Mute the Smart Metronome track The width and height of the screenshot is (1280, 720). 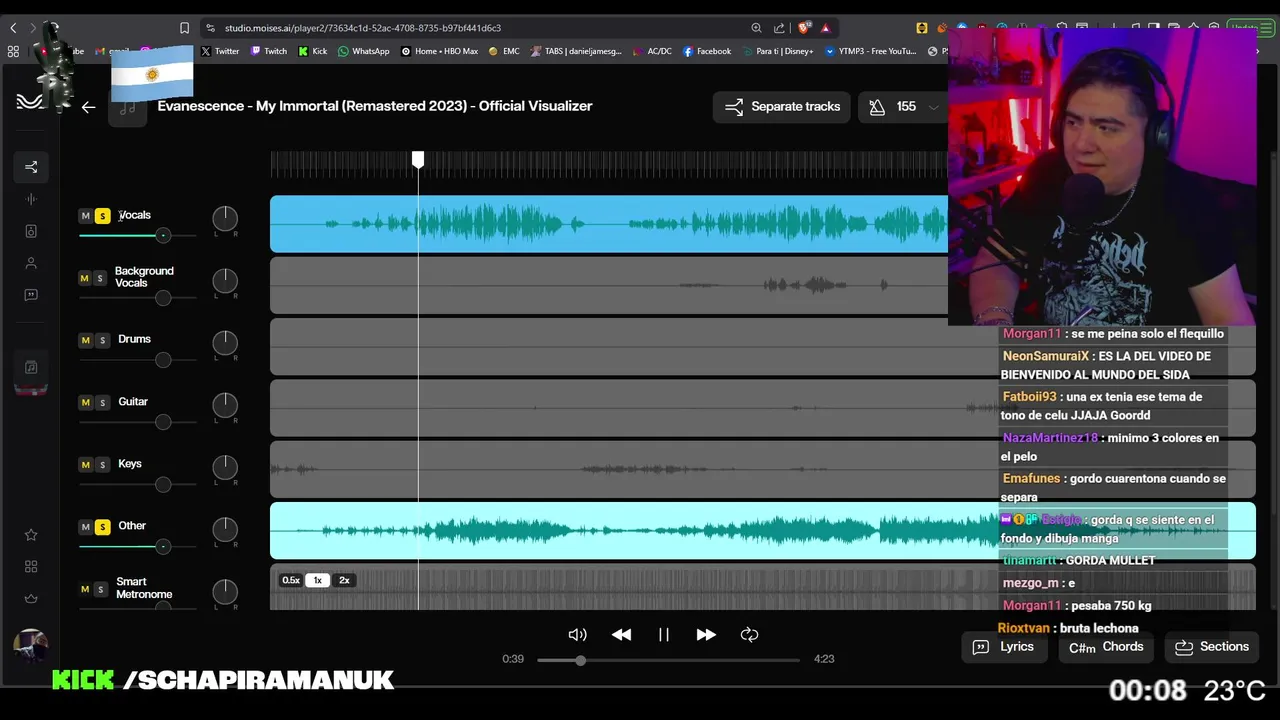(x=85, y=589)
